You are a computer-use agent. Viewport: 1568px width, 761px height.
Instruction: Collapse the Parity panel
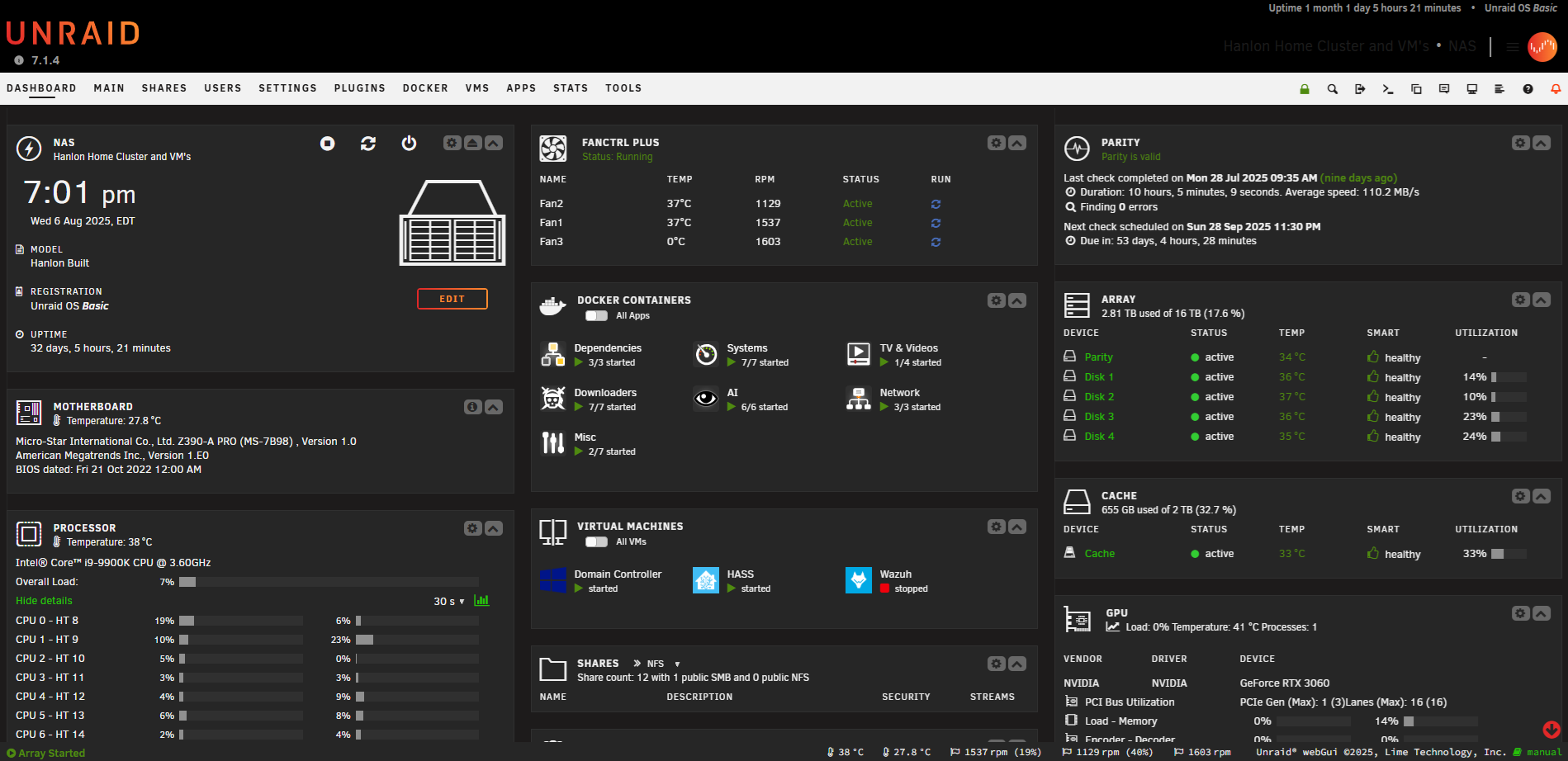(x=1542, y=143)
